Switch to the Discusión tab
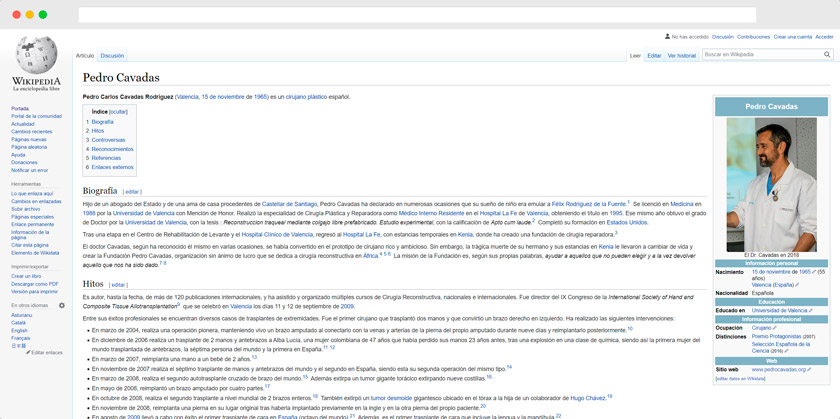Image resolution: width=840 pixels, height=419 pixels. (112, 56)
